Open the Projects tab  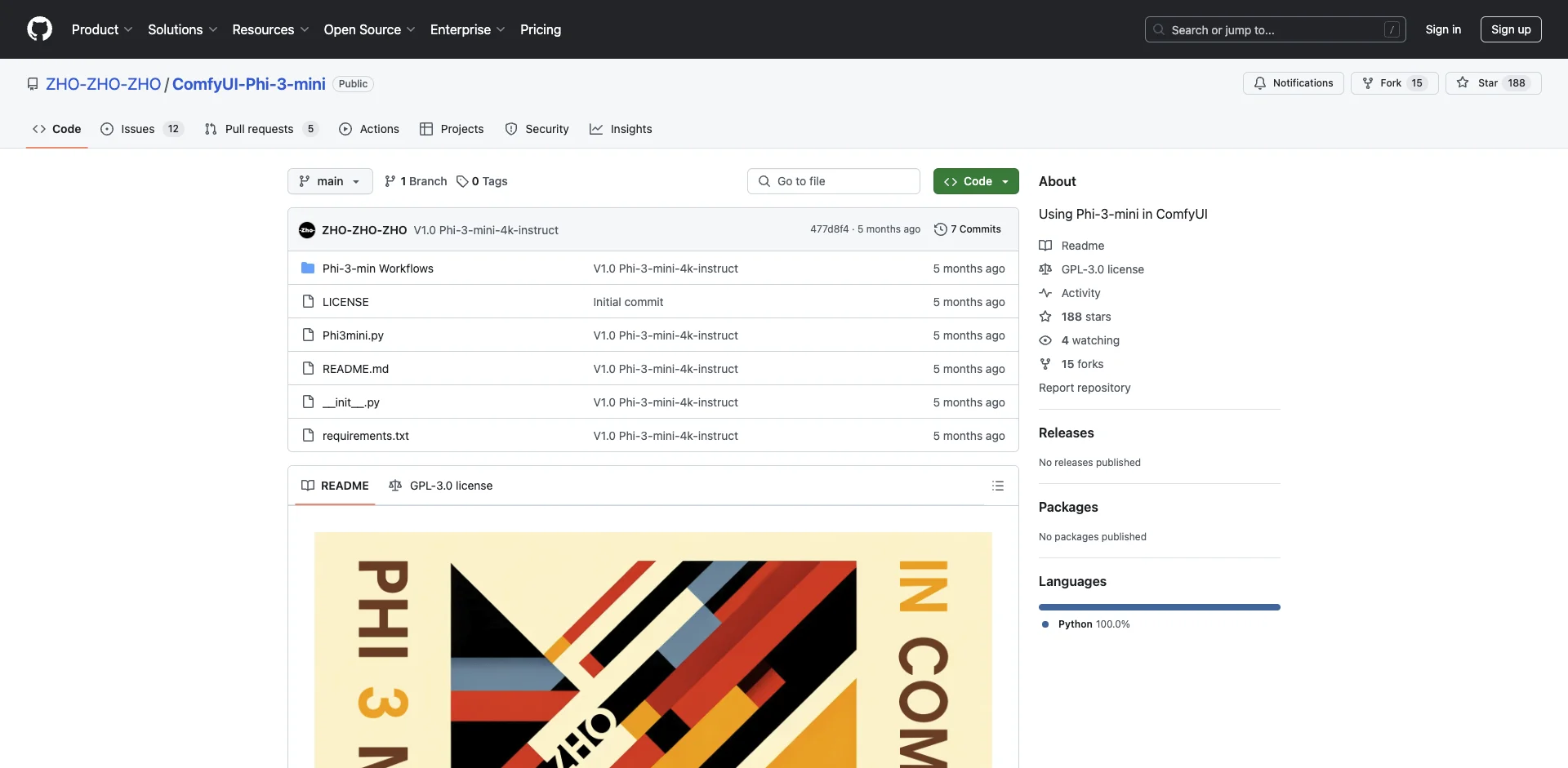pyautogui.click(x=452, y=129)
